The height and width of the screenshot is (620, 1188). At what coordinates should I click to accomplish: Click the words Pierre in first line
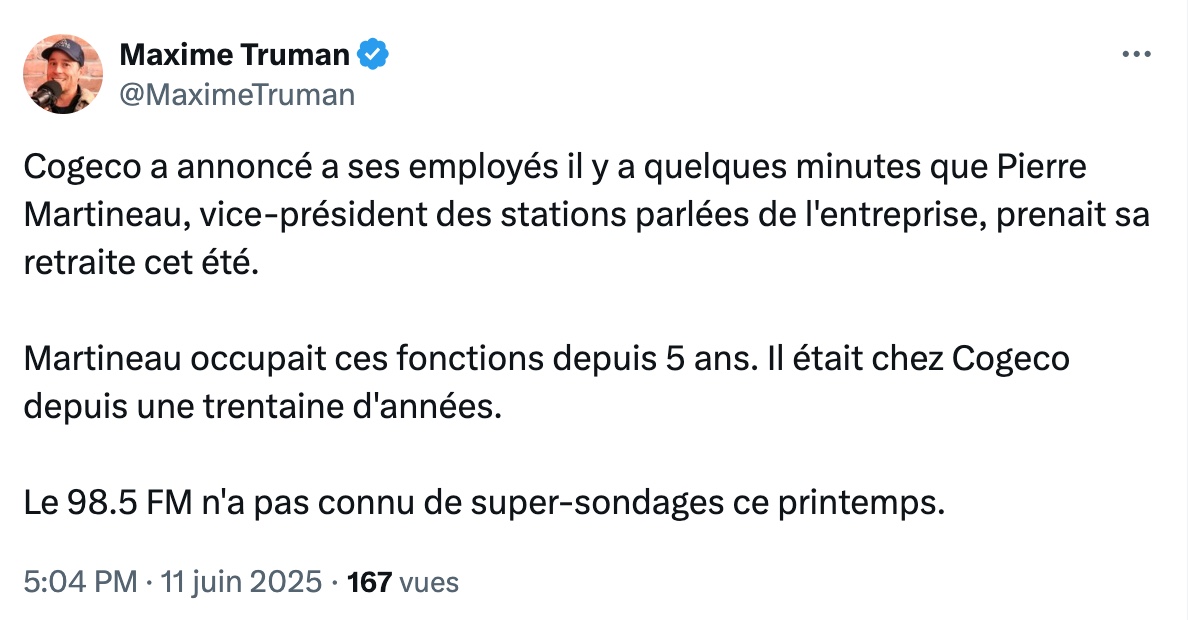pos(1041,167)
